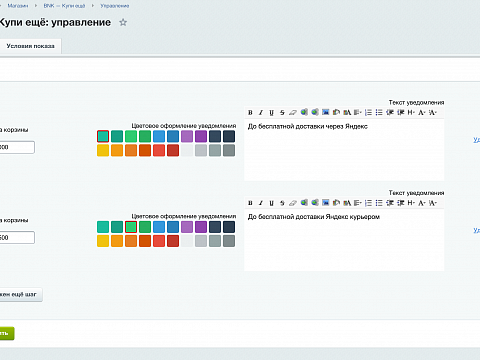
Task: Go to 'Управление' breadcrumb
Action: 115,6
